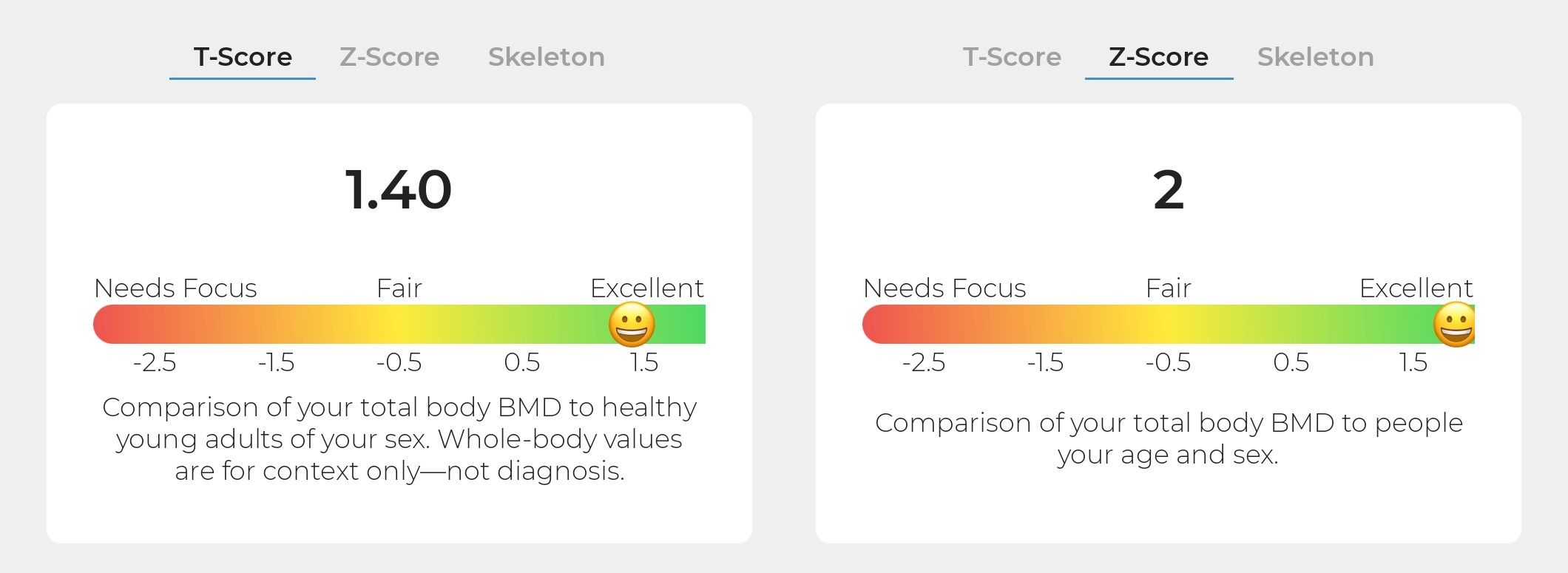The image size is (1568, 573).
Task: Switch to the T-Score tab in the right panel
Action: 1012,57
